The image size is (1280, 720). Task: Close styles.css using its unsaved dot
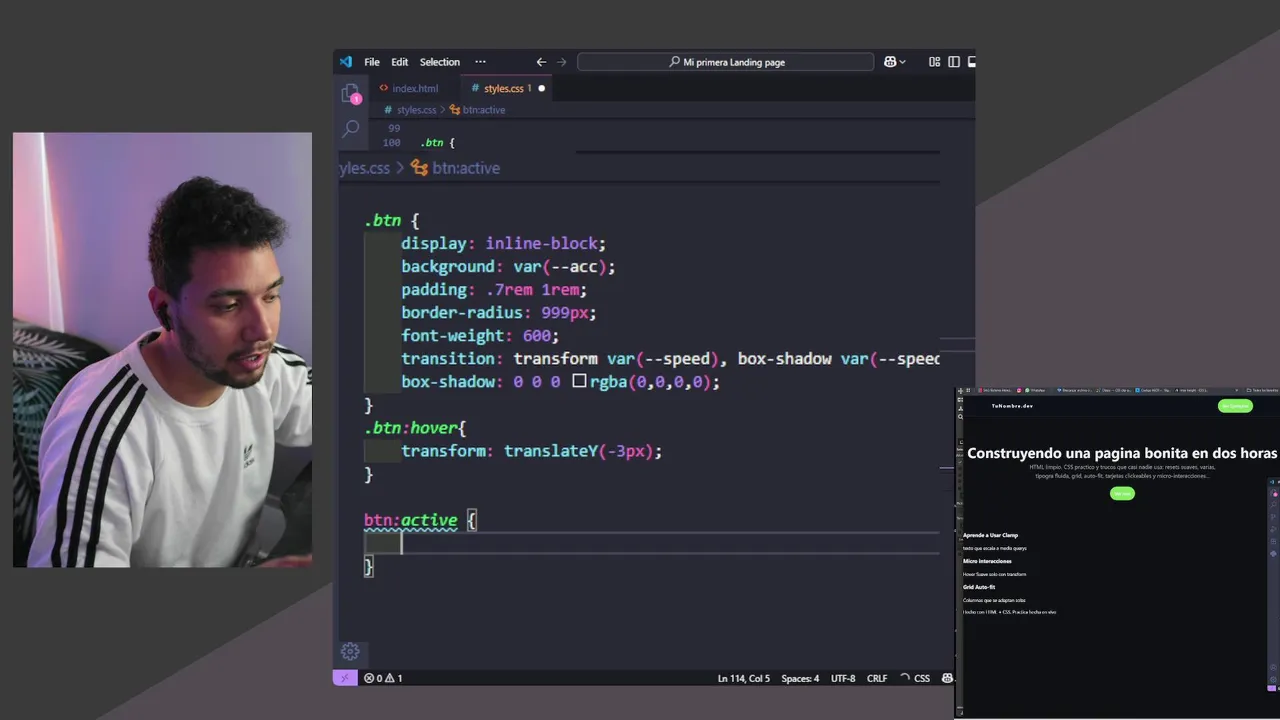542,88
